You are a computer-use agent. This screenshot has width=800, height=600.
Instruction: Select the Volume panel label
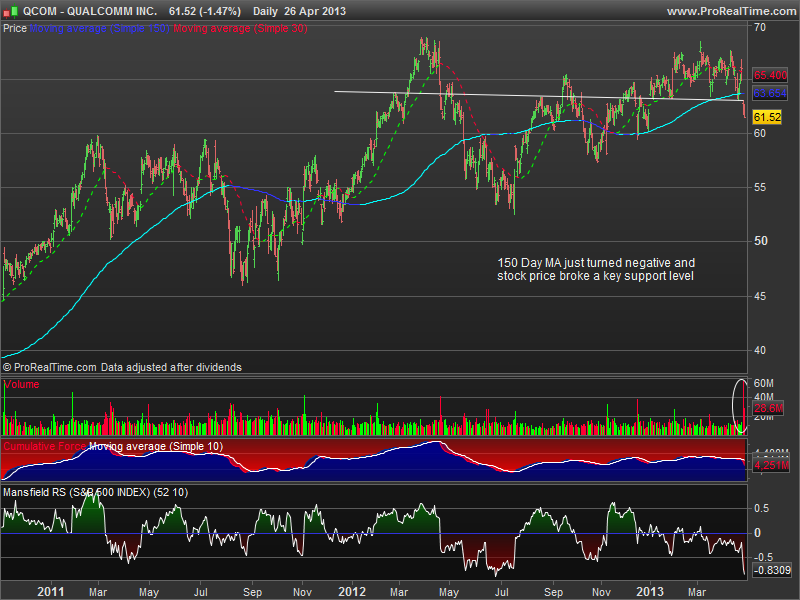(21, 385)
